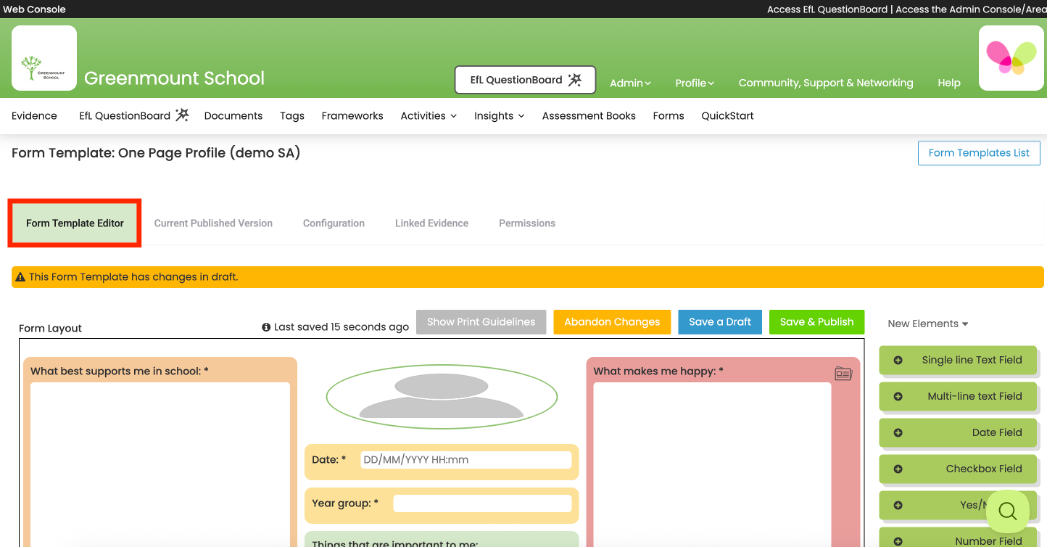Click Save & Publish
Screen dimensions: 1048x548
coord(817,322)
